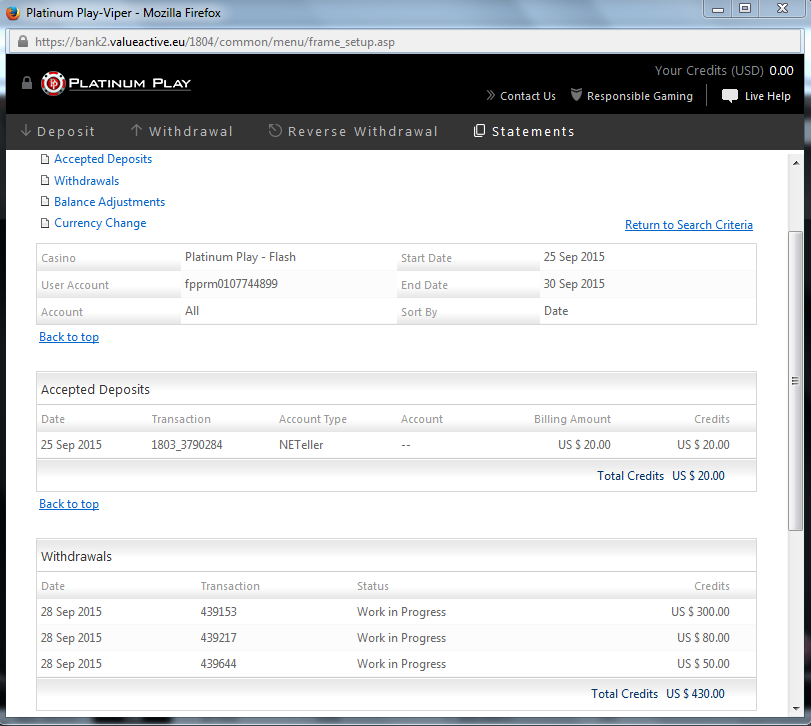Click the scrollbar up arrow
This screenshot has width=811, height=726.
(x=795, y=163)
